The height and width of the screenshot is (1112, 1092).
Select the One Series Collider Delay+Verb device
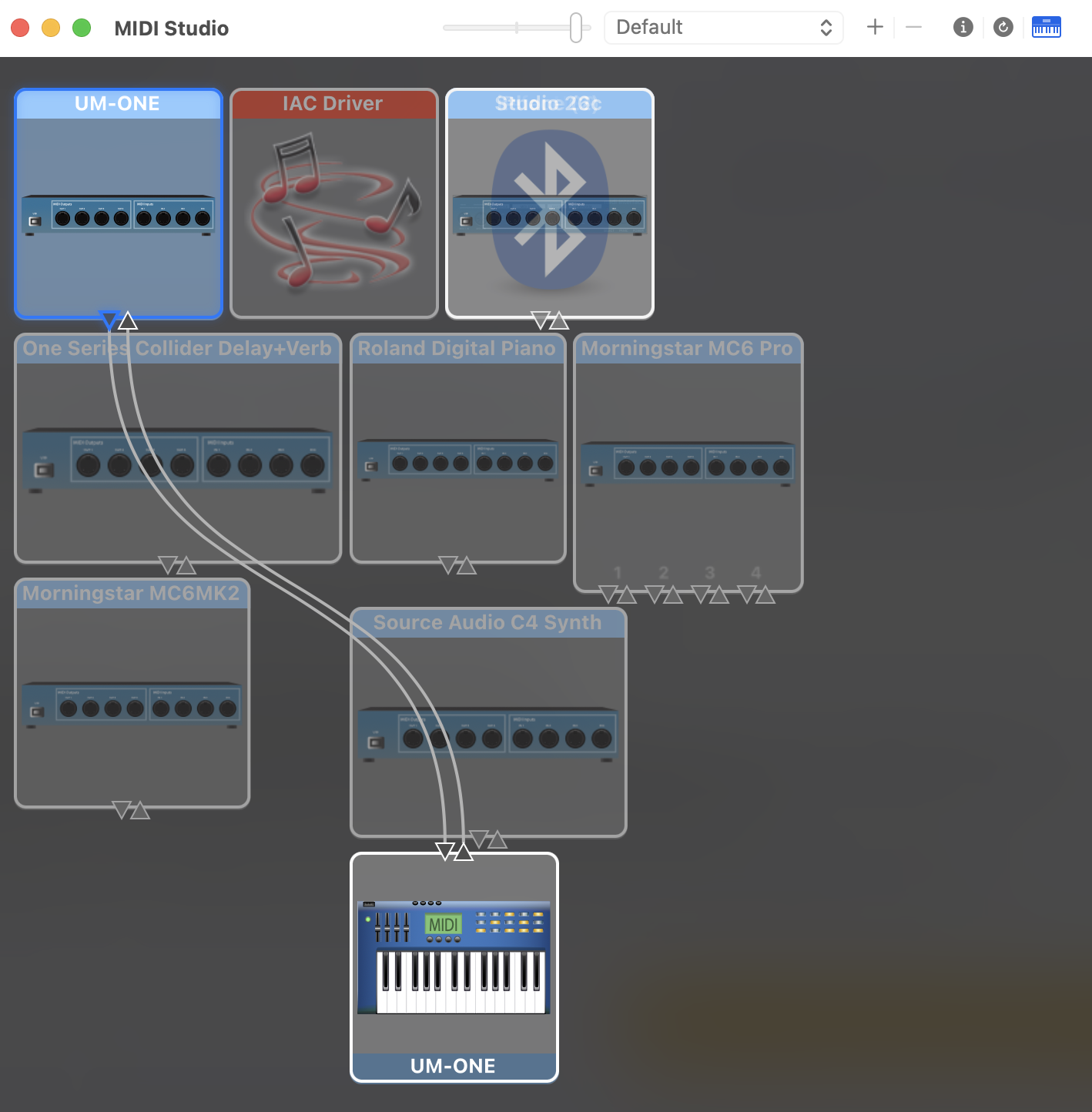(178, 448)
